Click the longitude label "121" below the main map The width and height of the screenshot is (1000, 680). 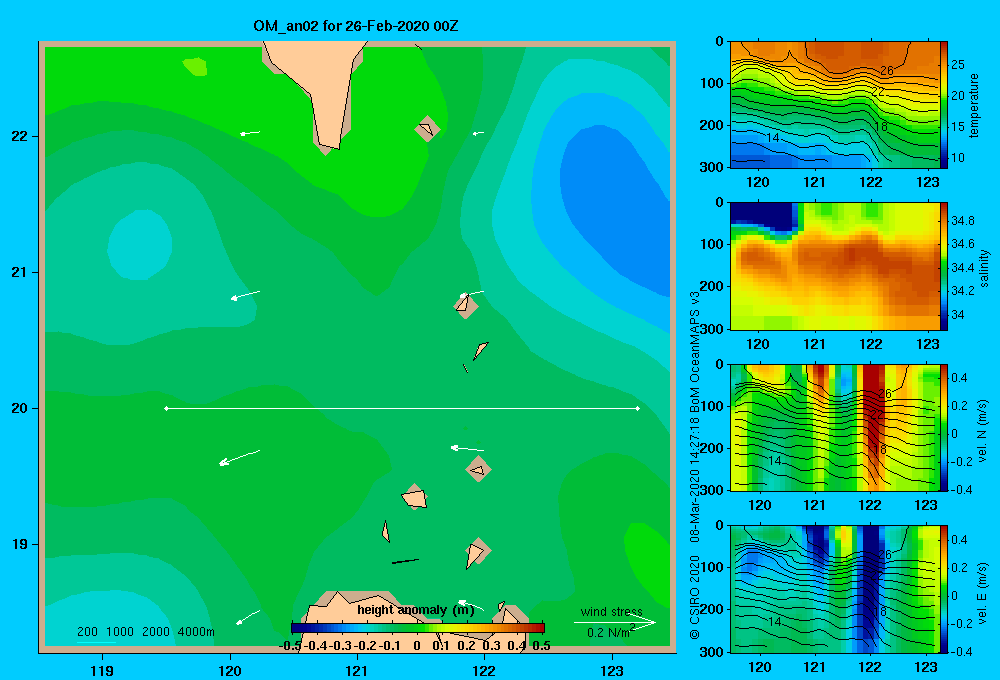point(357,670)
